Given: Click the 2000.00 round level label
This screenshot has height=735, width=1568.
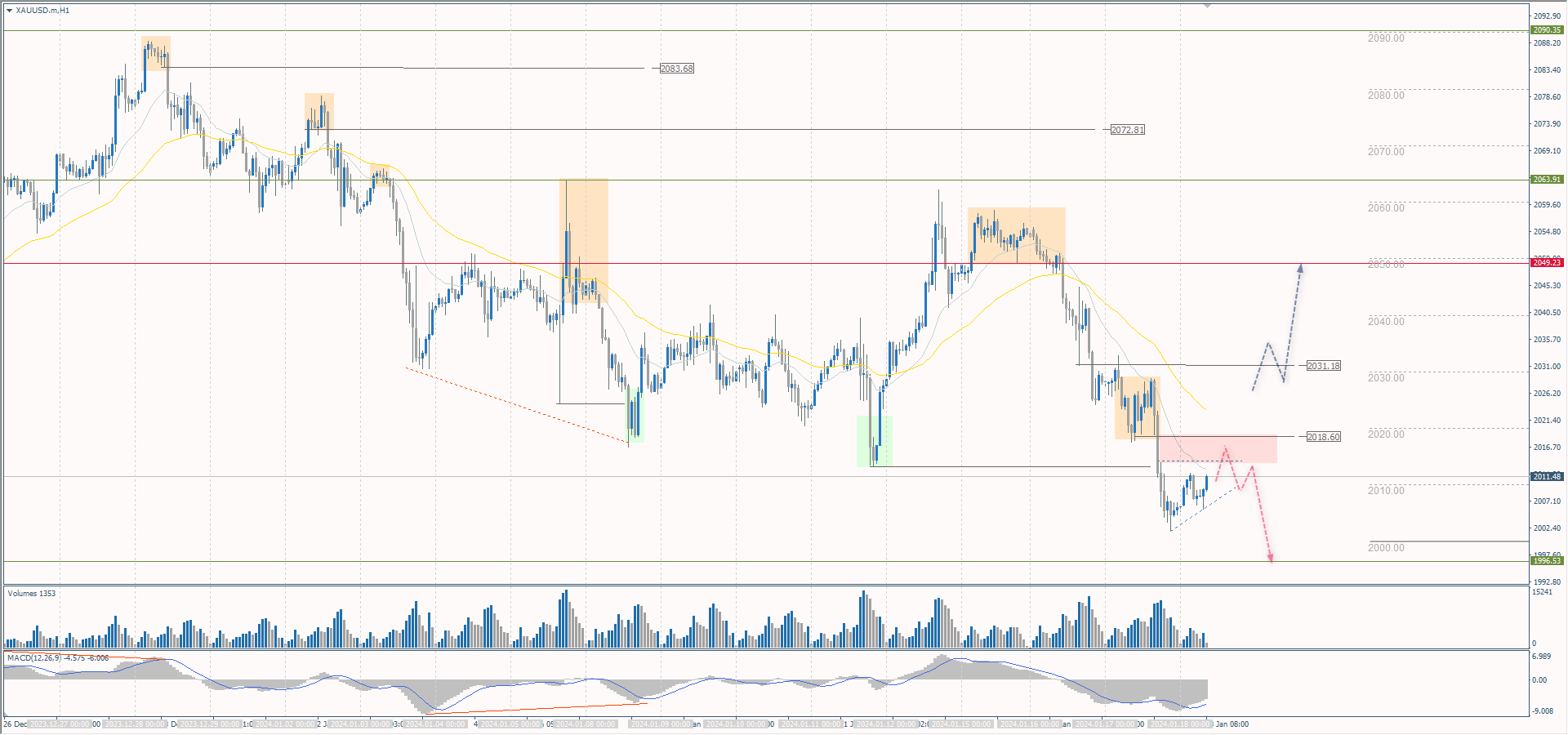Looking at the screenshot, I should pyautogui.click(x=1387, y=548).
